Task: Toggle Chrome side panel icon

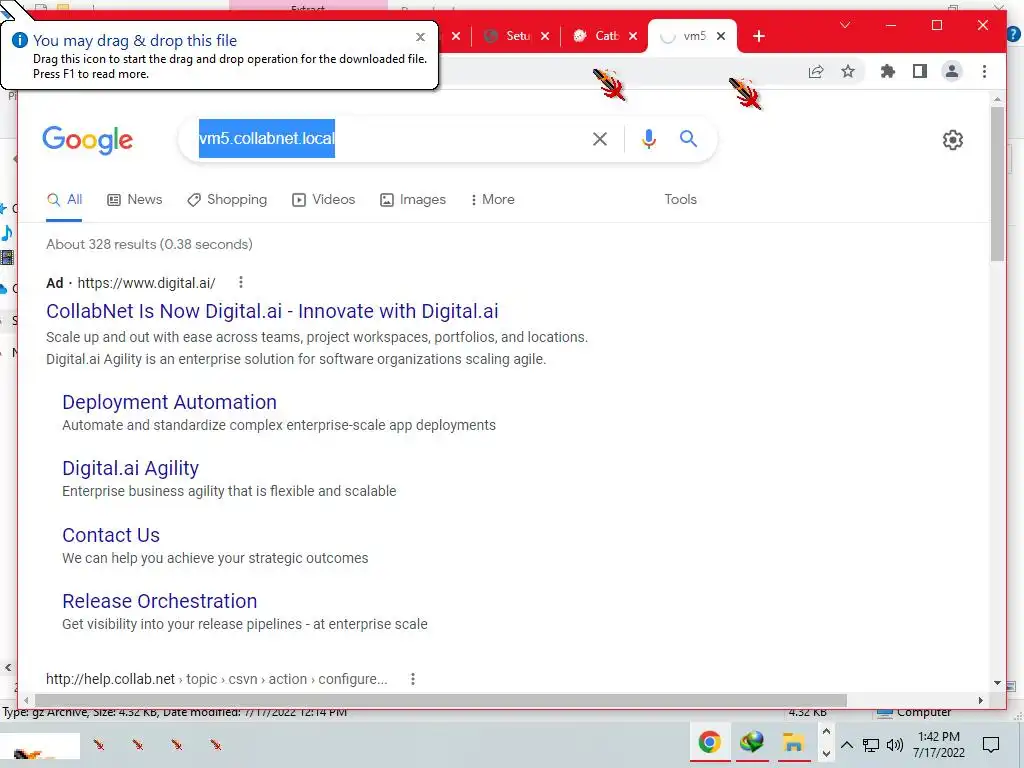Action: (920, 71)
